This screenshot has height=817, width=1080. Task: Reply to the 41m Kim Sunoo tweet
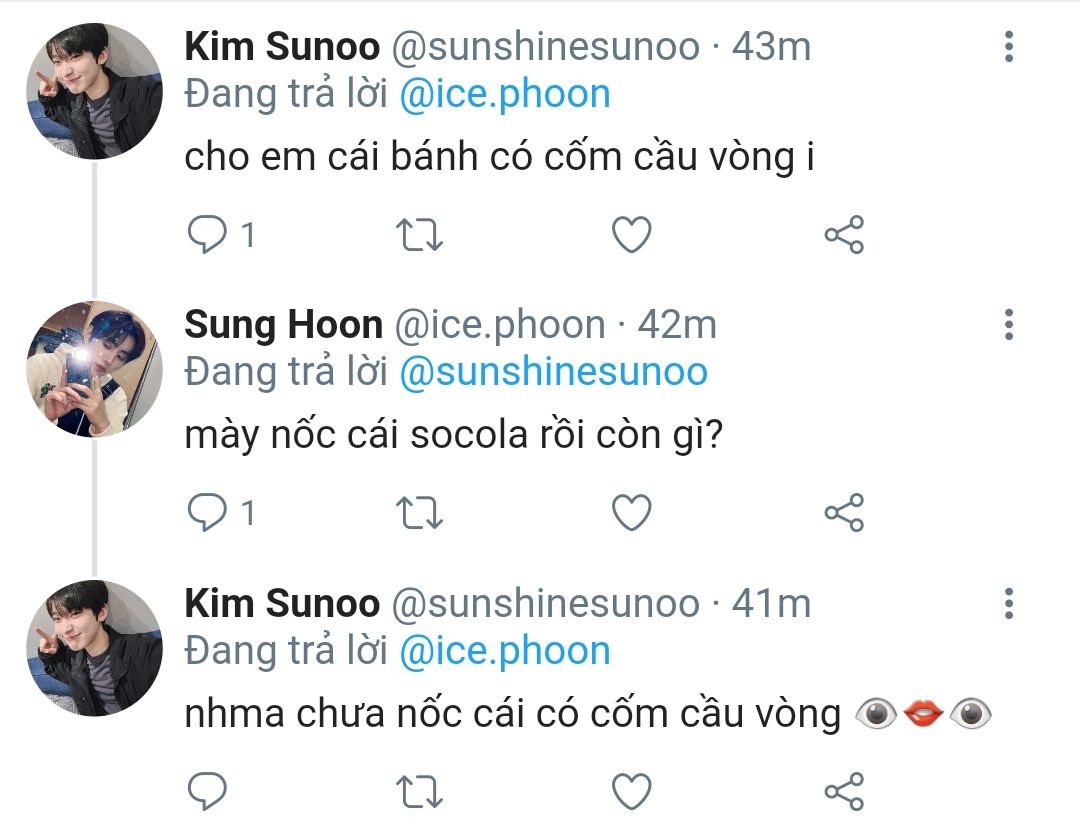[x=207, y=791]
